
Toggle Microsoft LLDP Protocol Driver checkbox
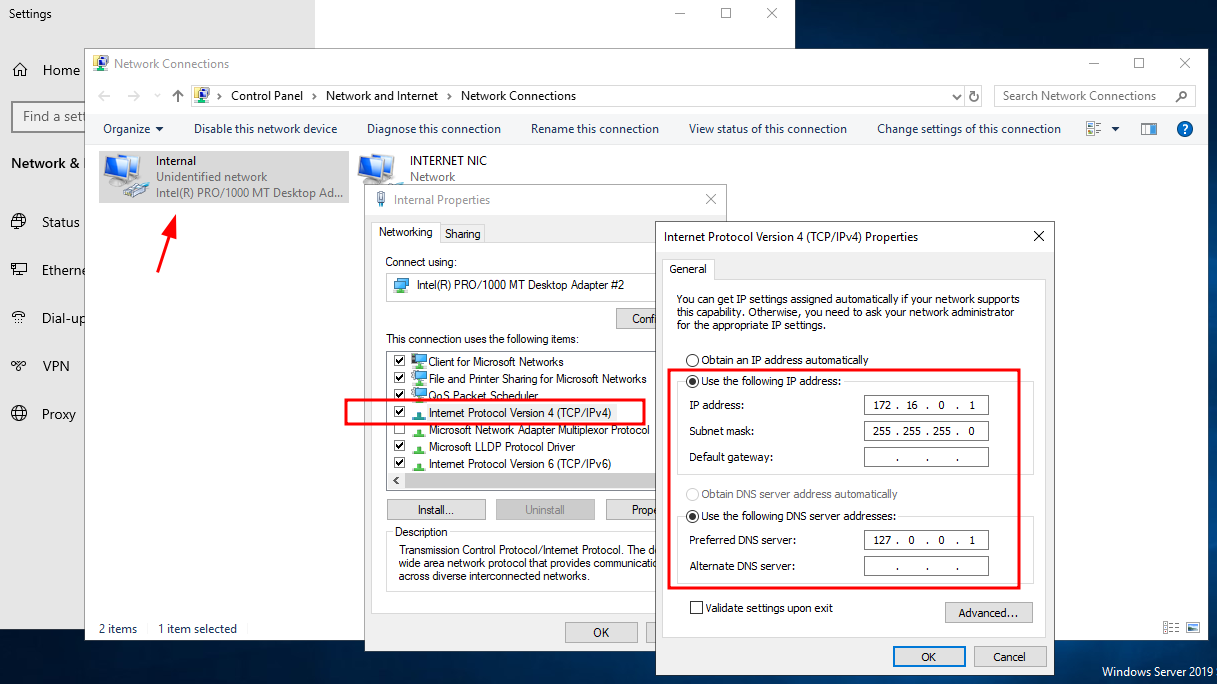(400, 446)
